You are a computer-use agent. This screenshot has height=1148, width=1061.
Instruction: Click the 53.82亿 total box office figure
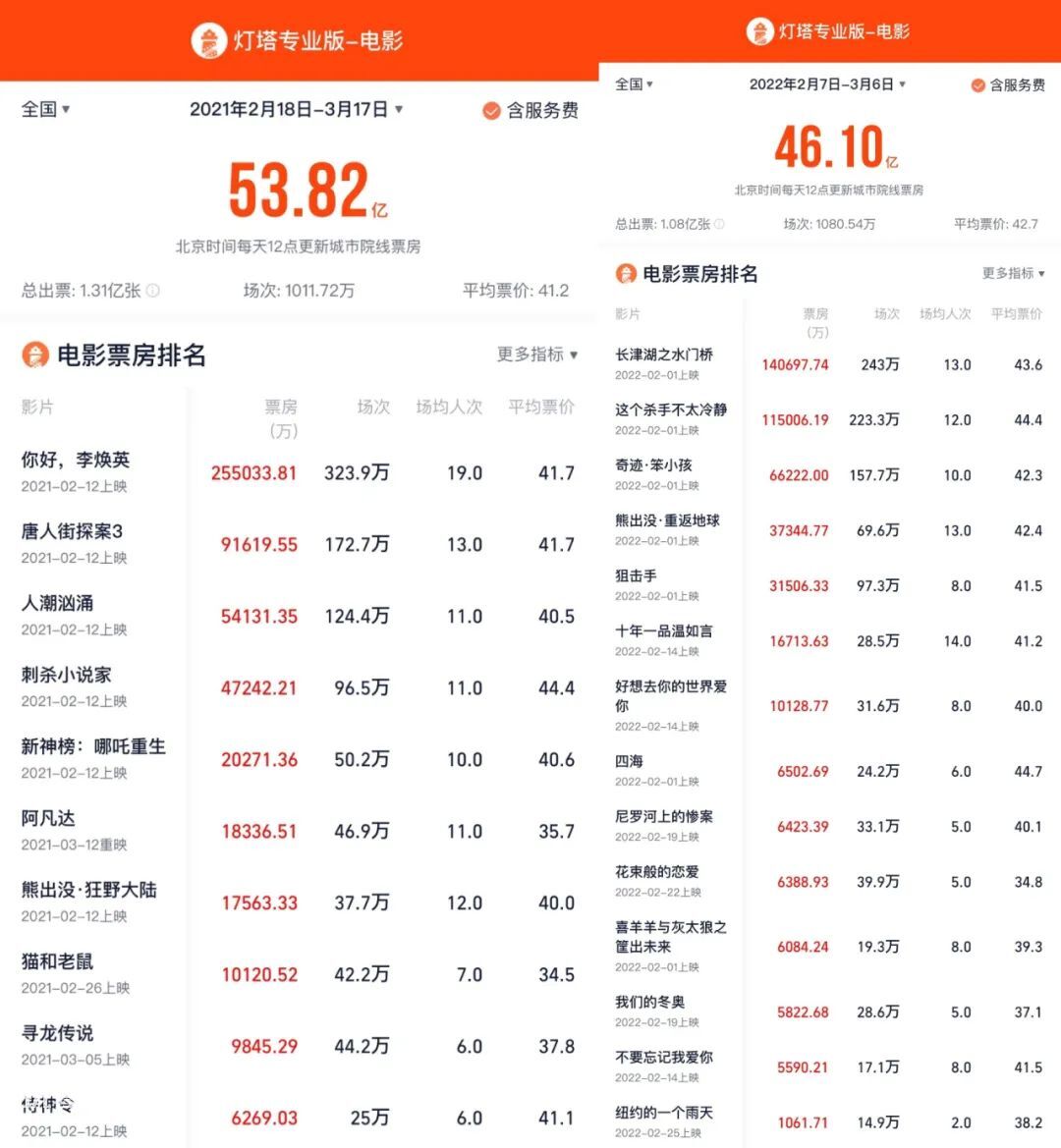point(307,191)
